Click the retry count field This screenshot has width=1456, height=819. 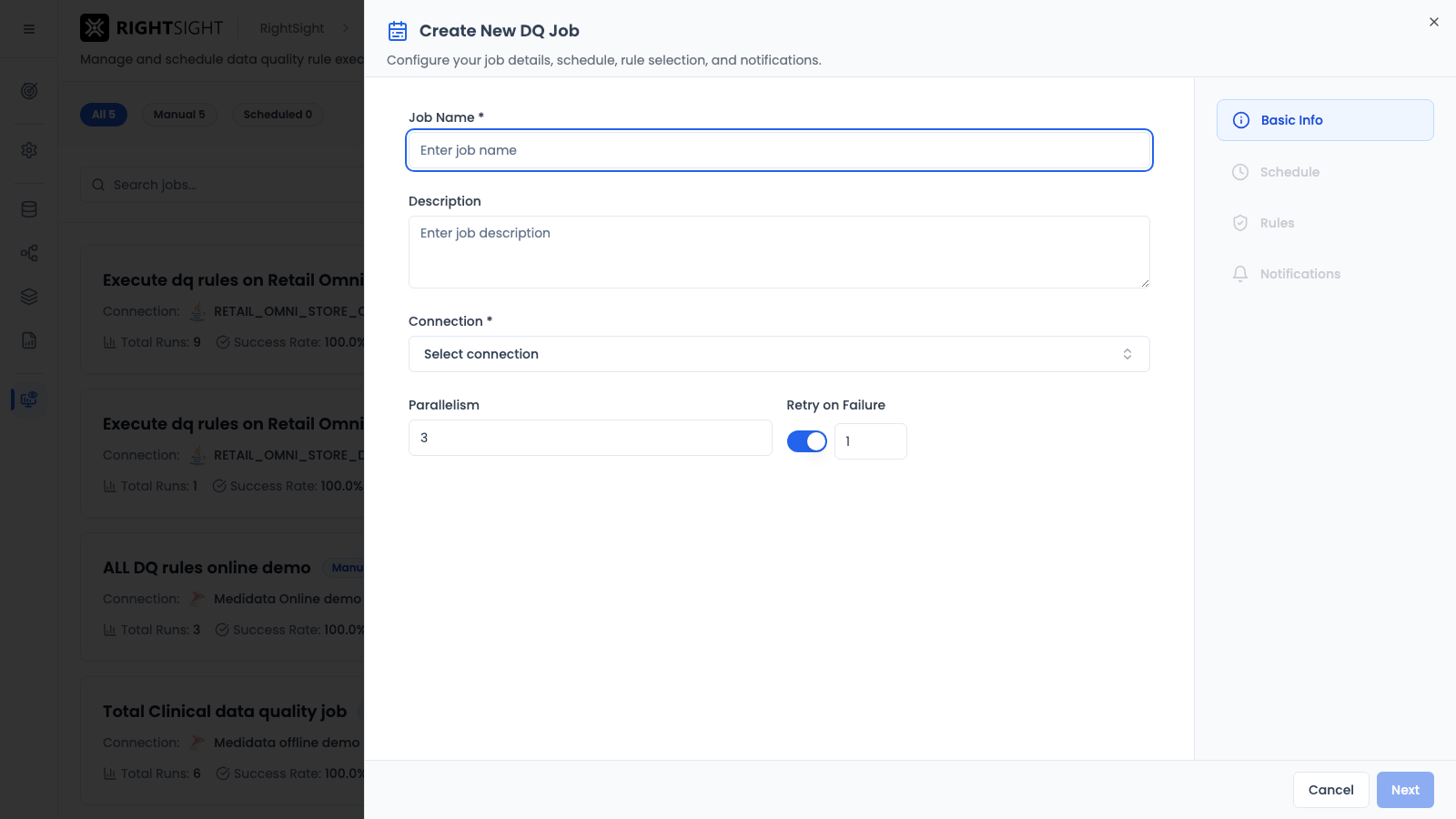click(871, 441)
